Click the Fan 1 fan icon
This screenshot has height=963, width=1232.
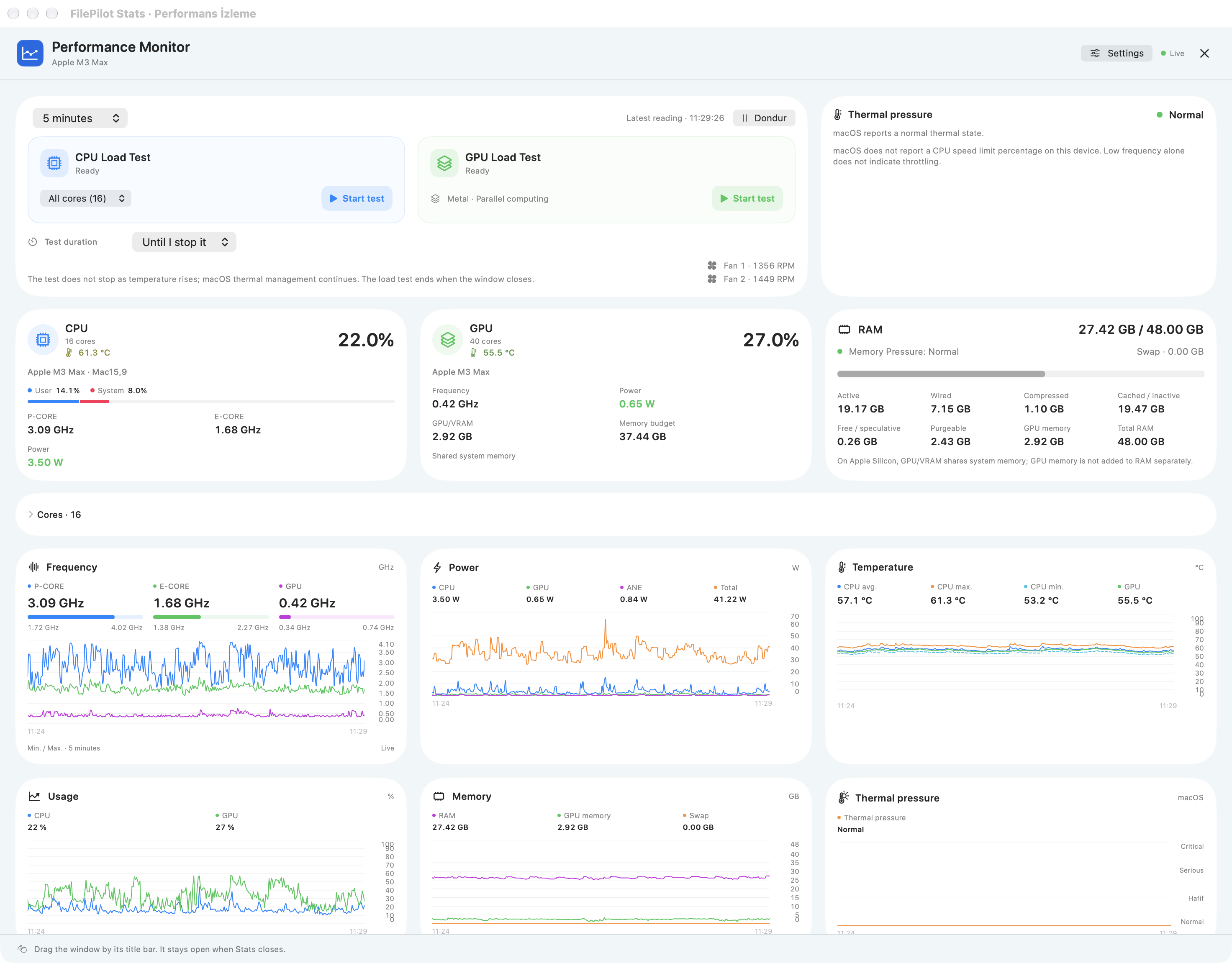point(712,266)
